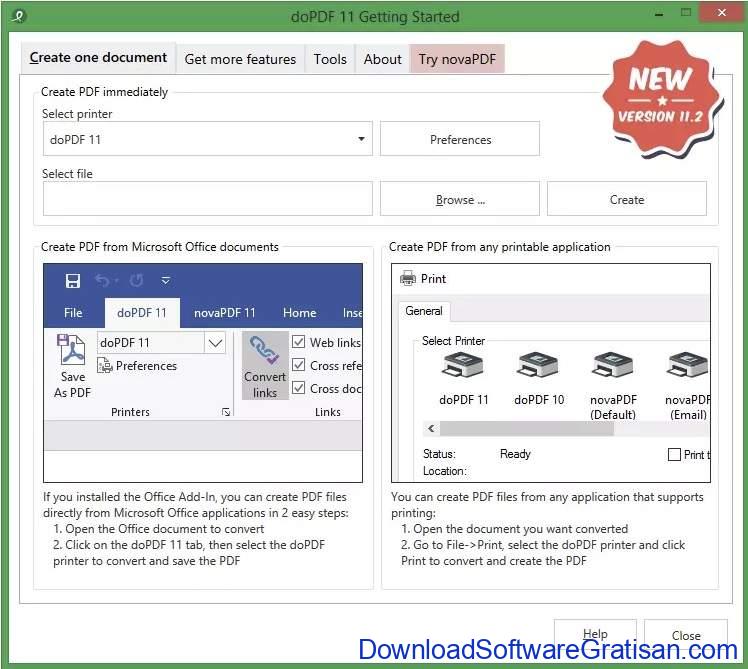Close the doPDF window via X
Screen dimensions: 748x669
click(x=722, y=13)
